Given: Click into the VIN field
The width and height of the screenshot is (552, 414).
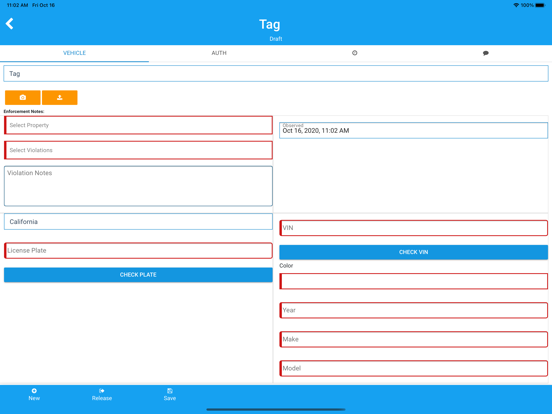Looking at the screenshot, I should point(414,228).
